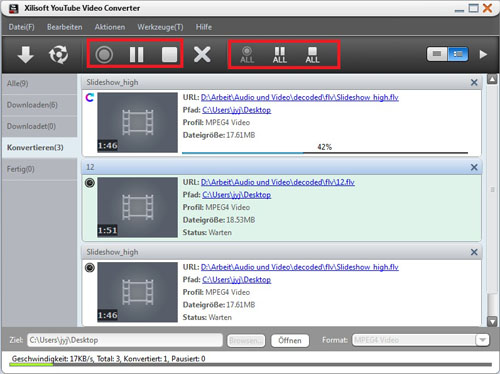This screenshot has height=374, width=500.
Task: Click the waiting status icon of the last Slideshow_high task
Action: (90, 268)
